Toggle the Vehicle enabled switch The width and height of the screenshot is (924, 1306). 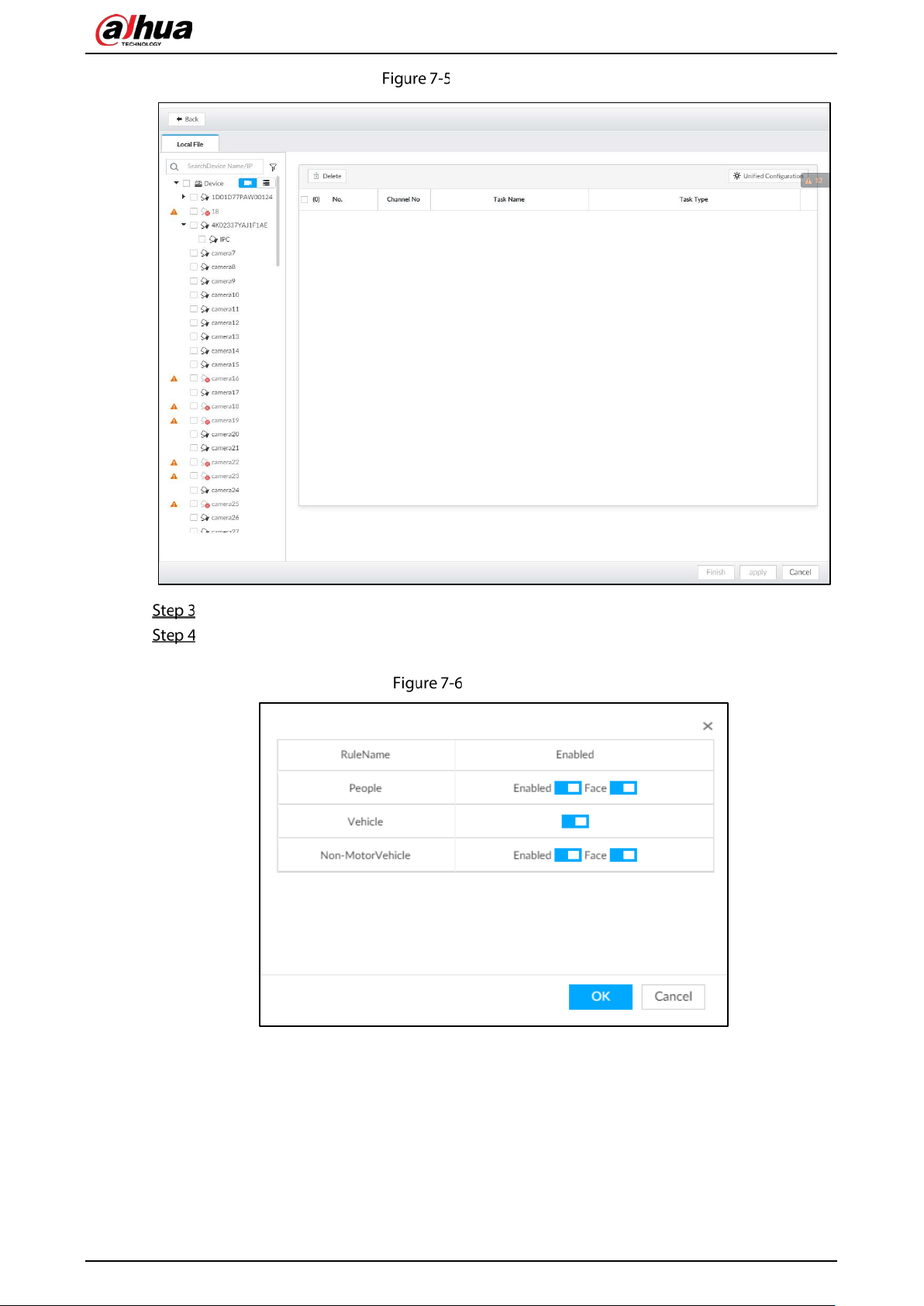pos(575,822)
